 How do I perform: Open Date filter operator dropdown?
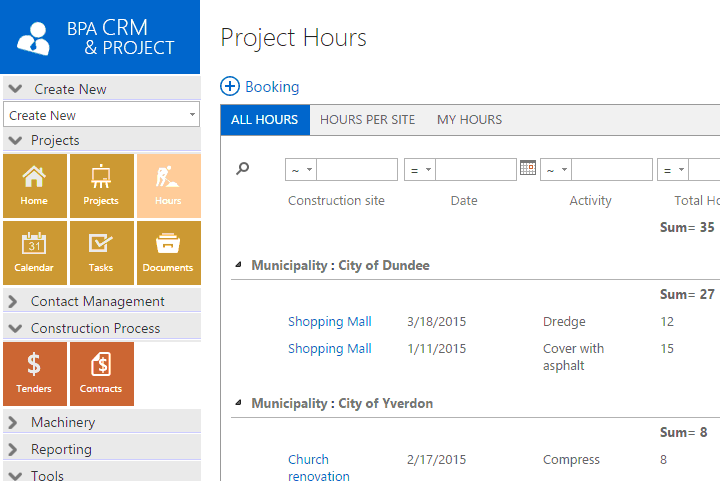point(420,169)
